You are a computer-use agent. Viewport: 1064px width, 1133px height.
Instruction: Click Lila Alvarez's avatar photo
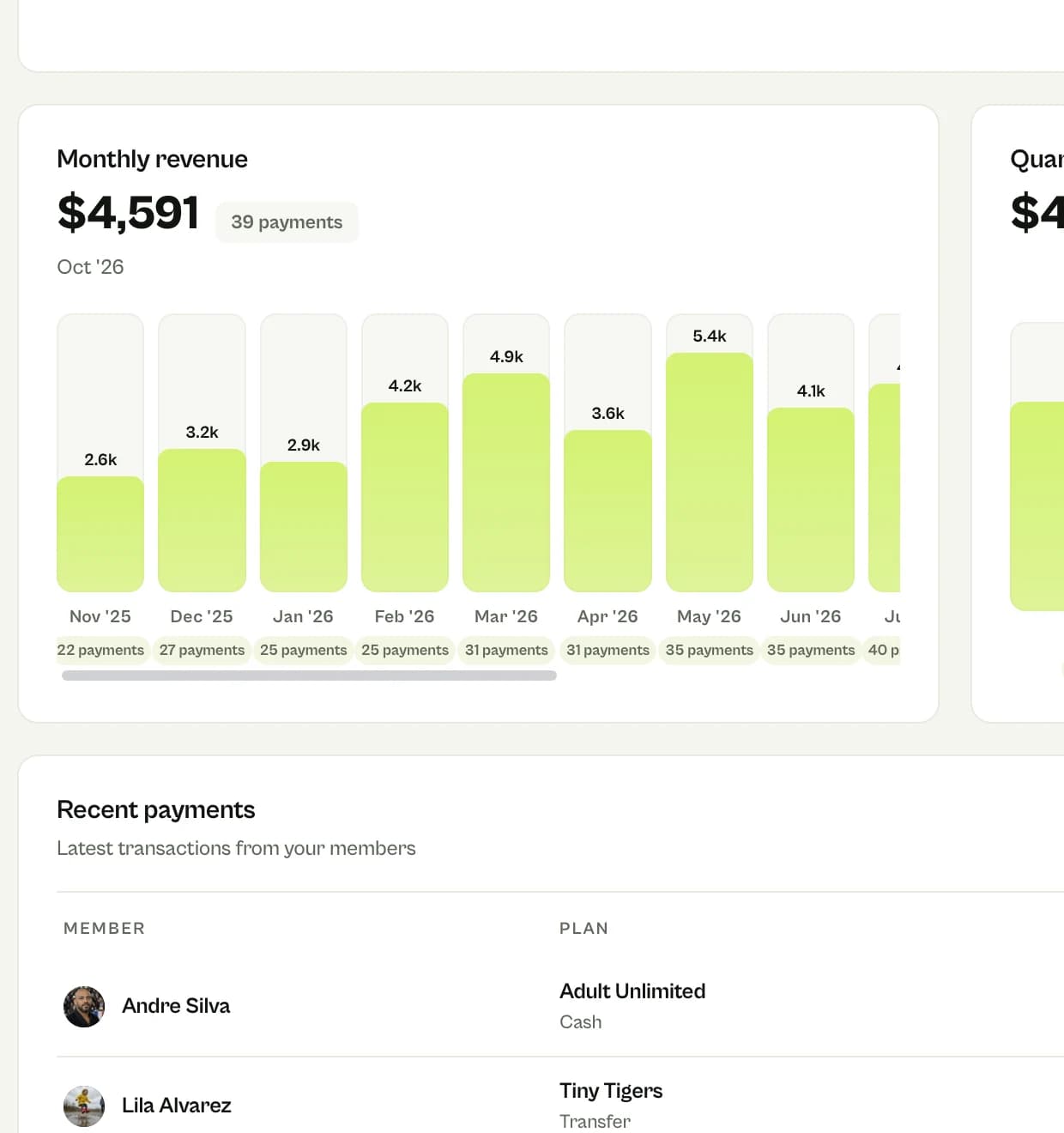point(84,1106)
